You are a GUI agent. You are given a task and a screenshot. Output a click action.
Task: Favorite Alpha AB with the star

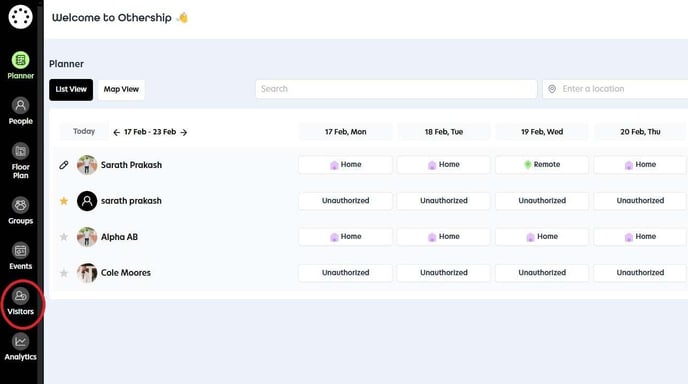[64, 237]
